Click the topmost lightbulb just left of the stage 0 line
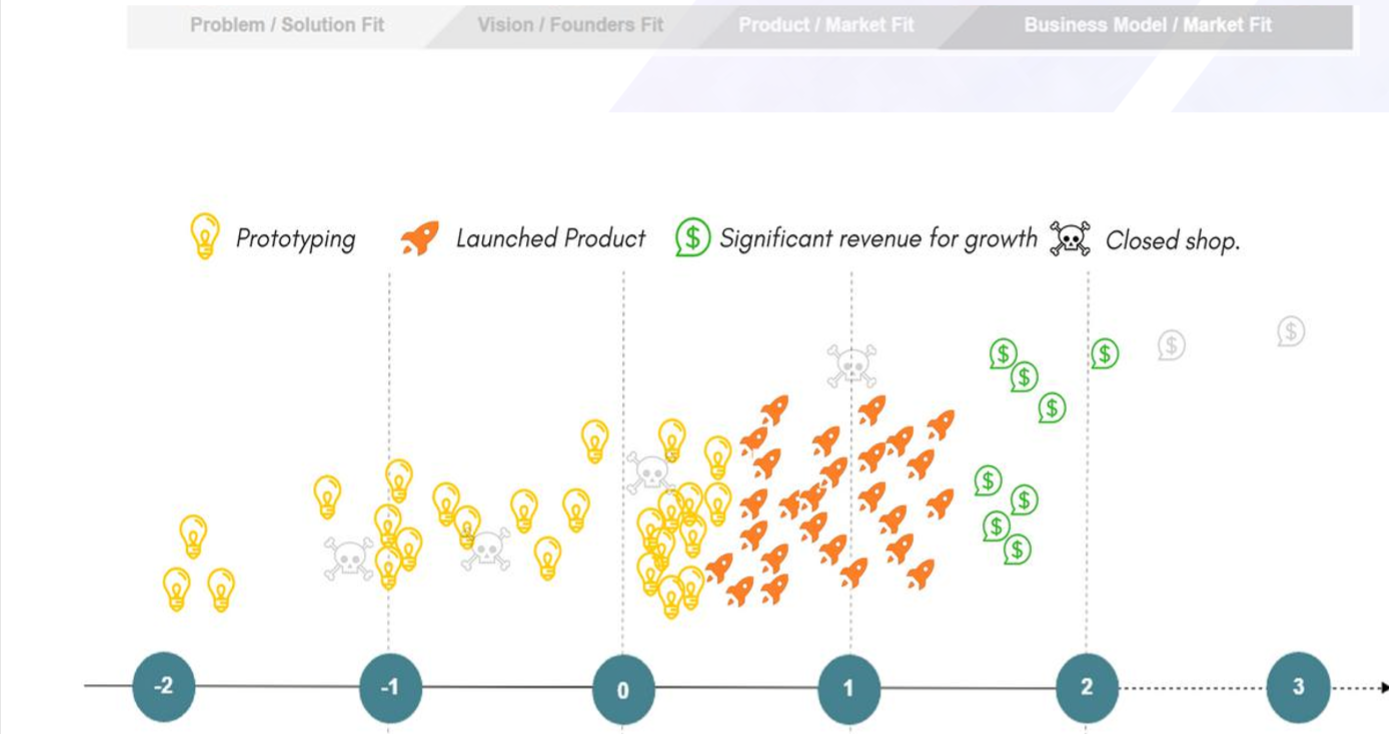Viewport: 1389px width, 734px height. point(595,441)
